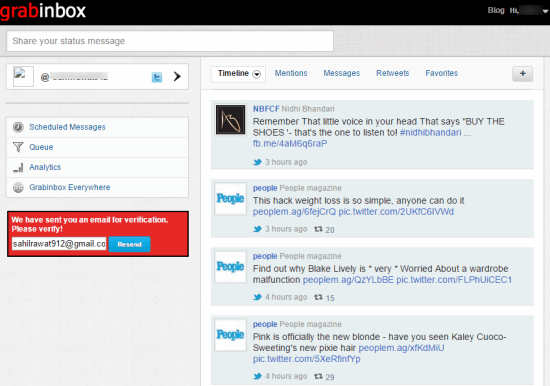This screenshot has width=550, height=386.
Task: Click the NBFCF avatar thumbnail
Action: (230, 120)
